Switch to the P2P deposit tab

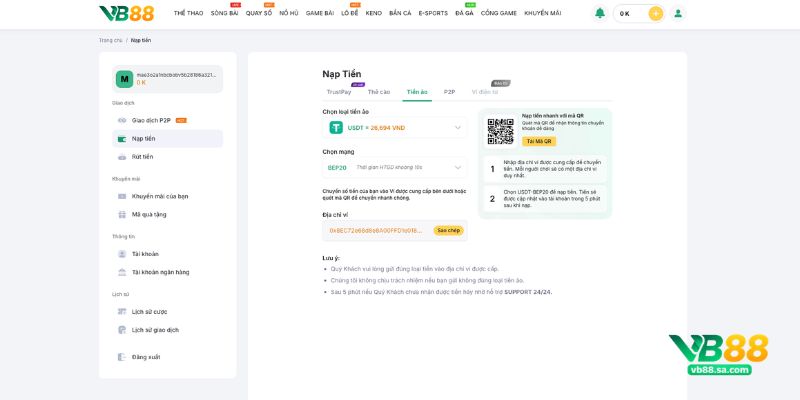449,92
